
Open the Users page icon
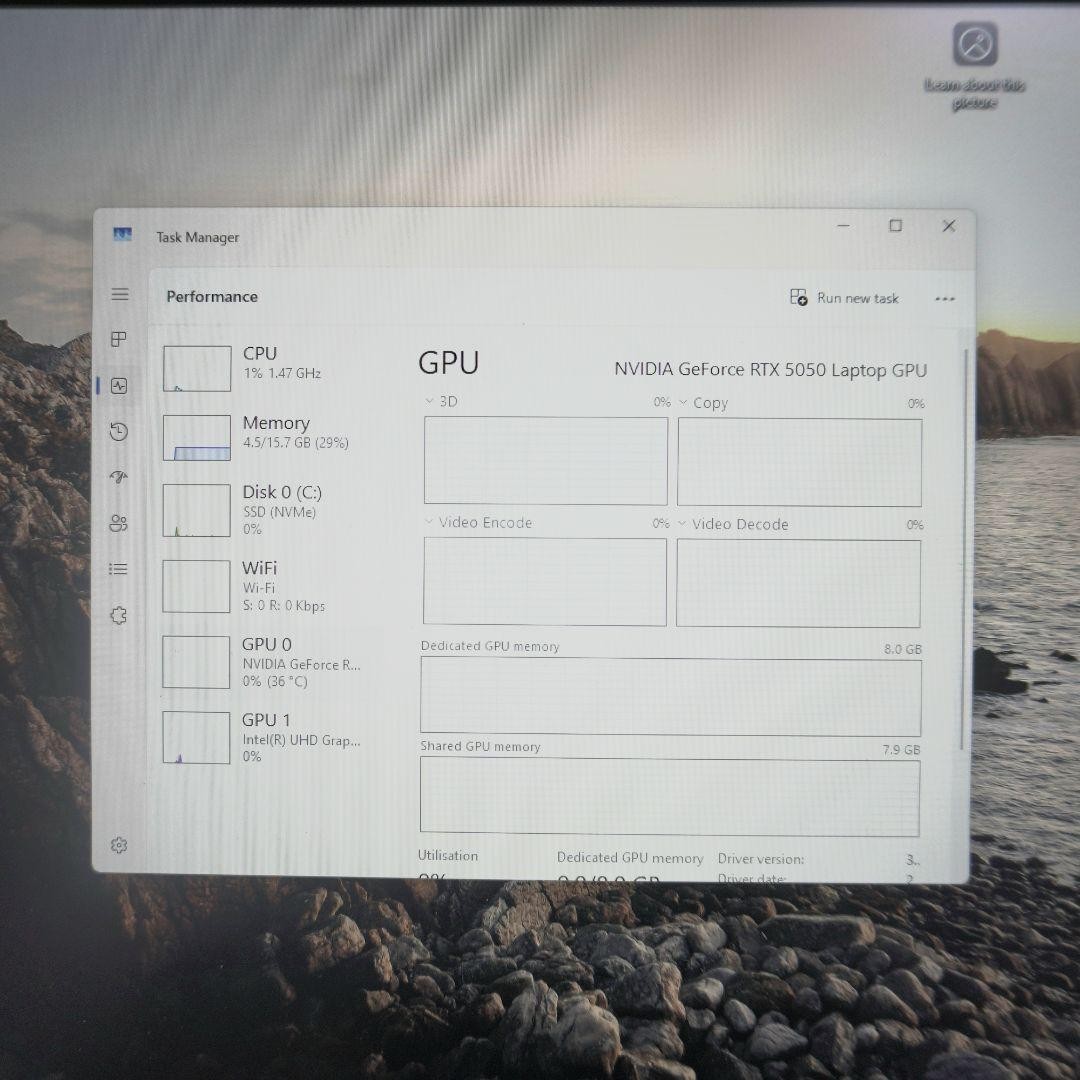pyautogui.click(x=118, y=523)
